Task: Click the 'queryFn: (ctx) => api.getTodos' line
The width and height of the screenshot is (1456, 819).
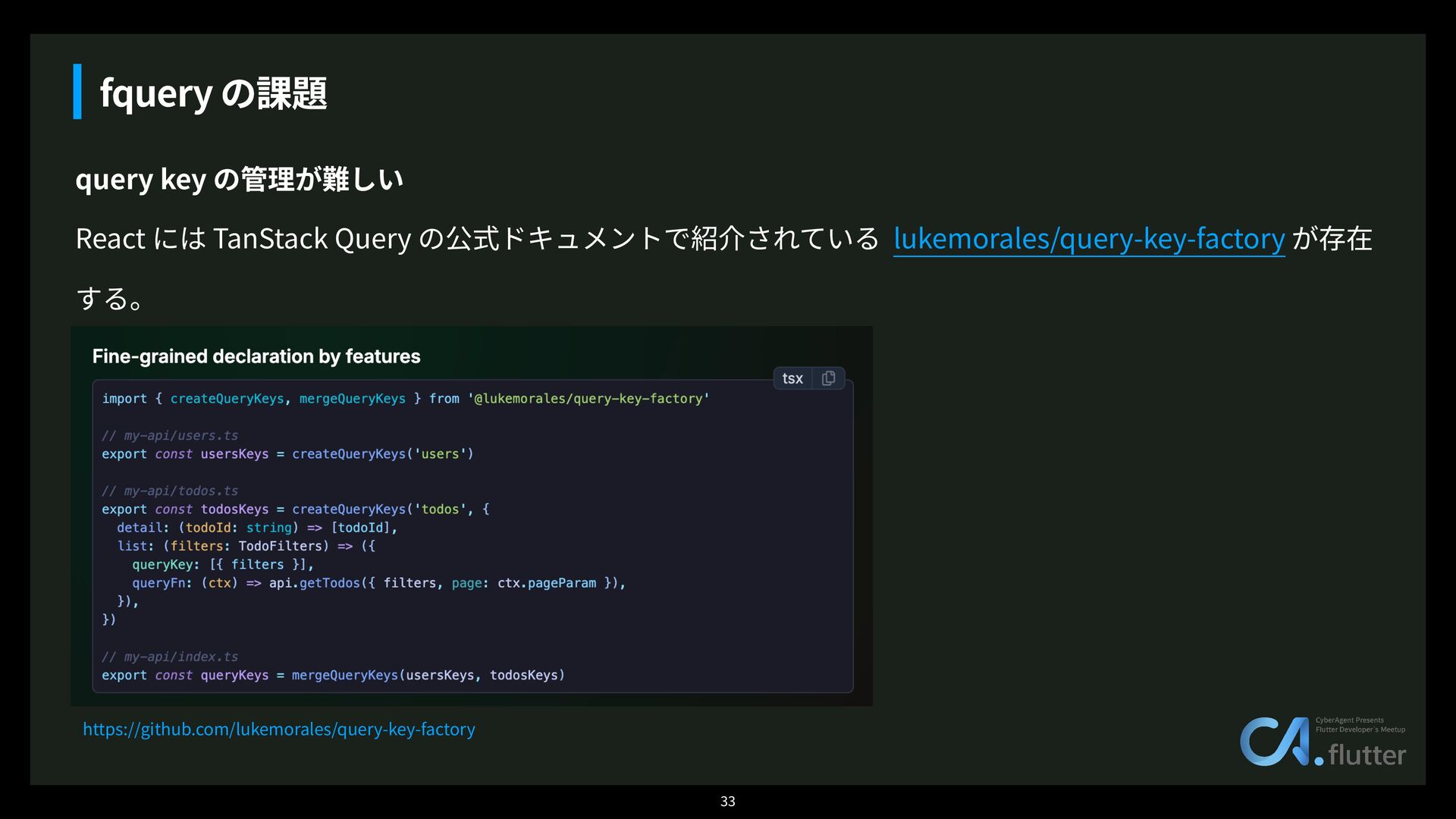Action: click(x=378, y=582)
